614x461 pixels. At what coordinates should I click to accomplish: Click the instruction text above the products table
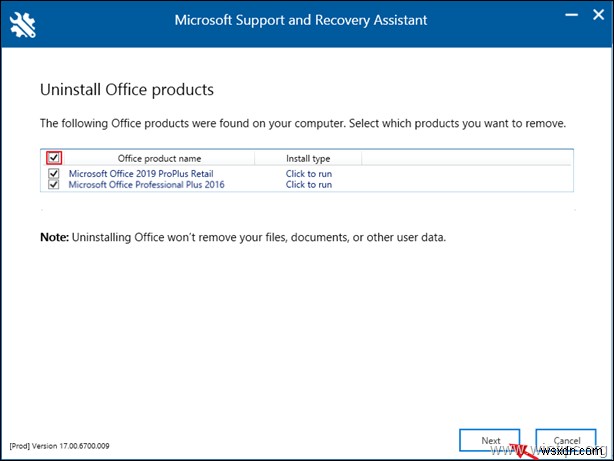click(x=302, y=124)
